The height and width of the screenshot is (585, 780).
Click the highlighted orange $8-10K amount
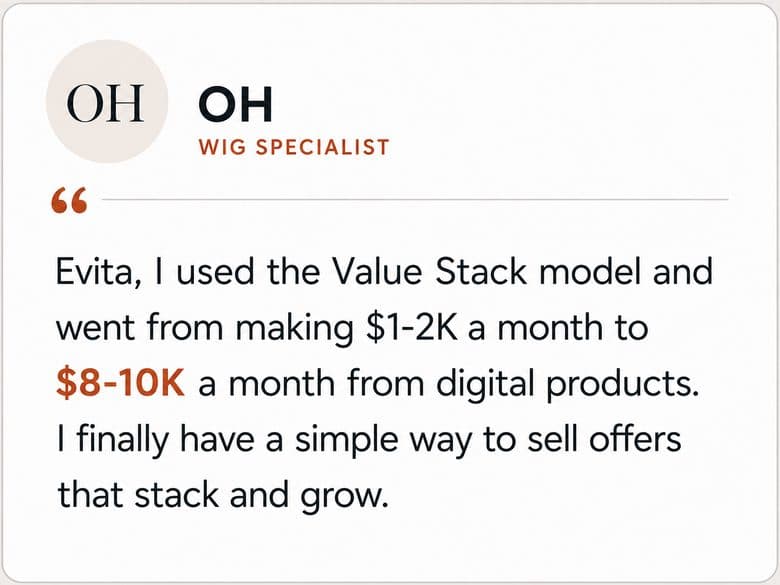(x=120, y=383)
